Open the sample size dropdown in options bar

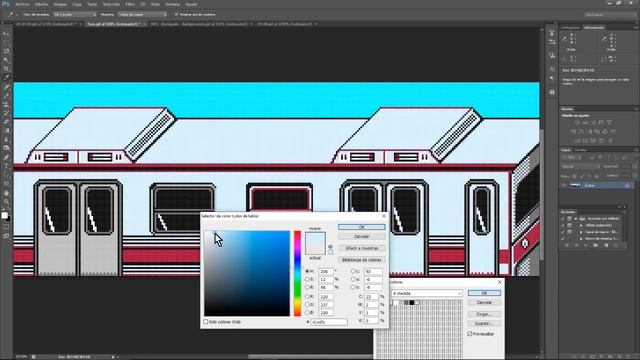[x=74, y=14]
